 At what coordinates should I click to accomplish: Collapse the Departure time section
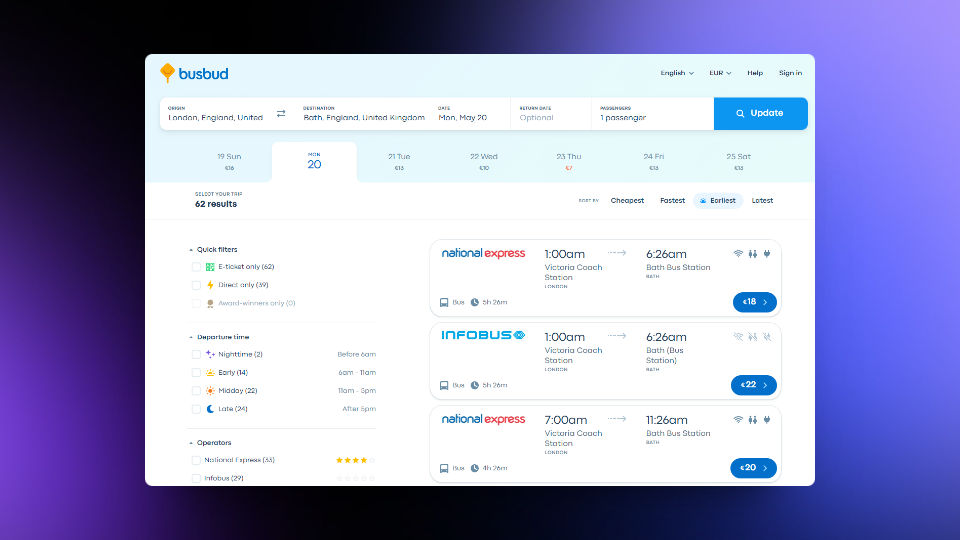tap(219, 337)
